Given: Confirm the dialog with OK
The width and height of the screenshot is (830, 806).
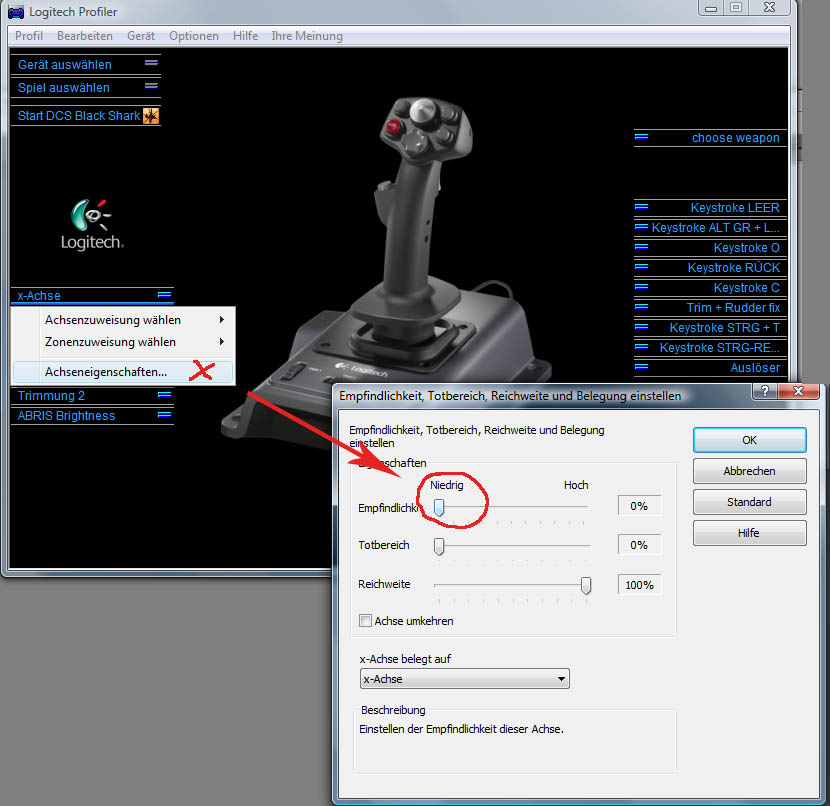Looking at the screenshot, I should [750, 440].
